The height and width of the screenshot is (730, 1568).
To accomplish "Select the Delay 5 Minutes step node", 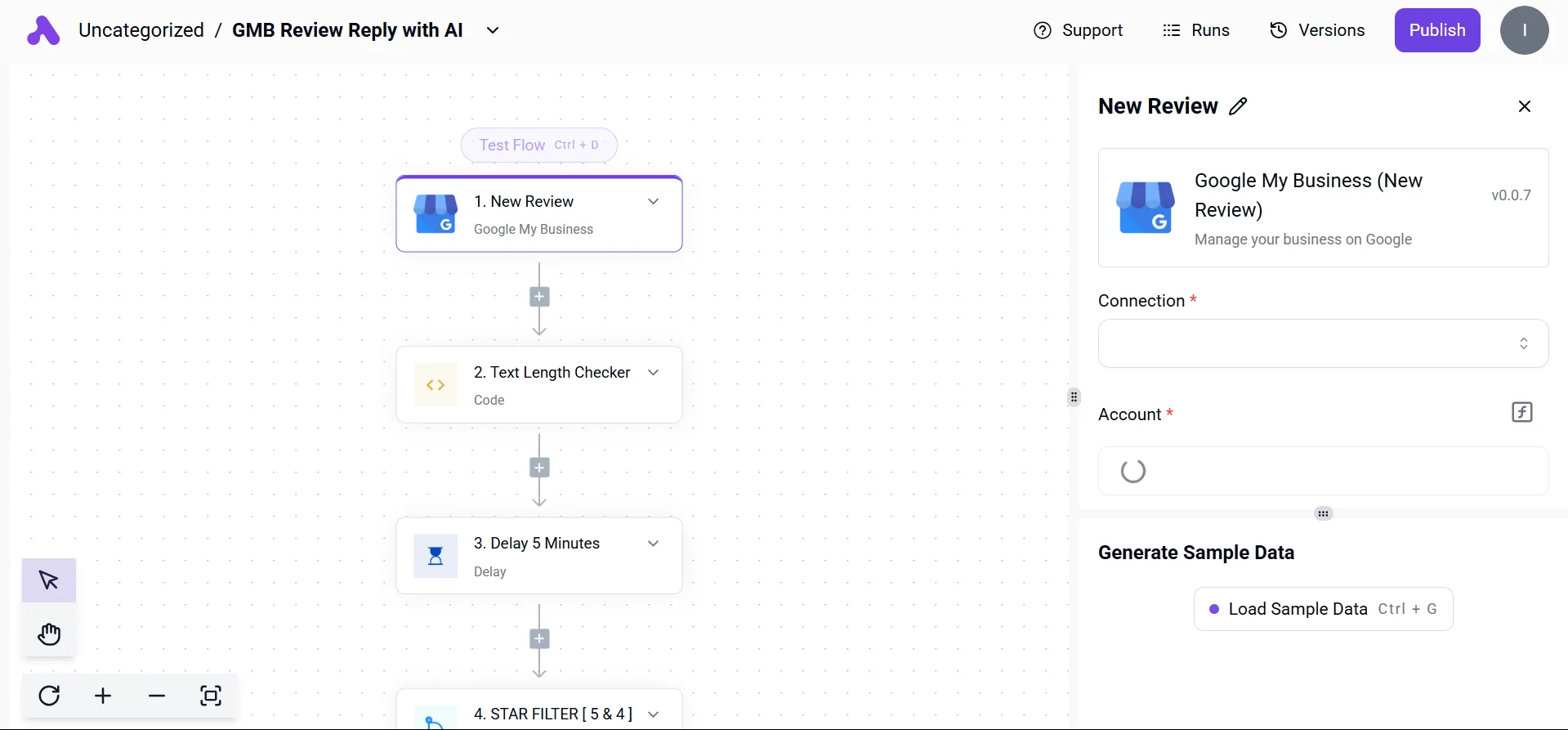I will [538, 556].
